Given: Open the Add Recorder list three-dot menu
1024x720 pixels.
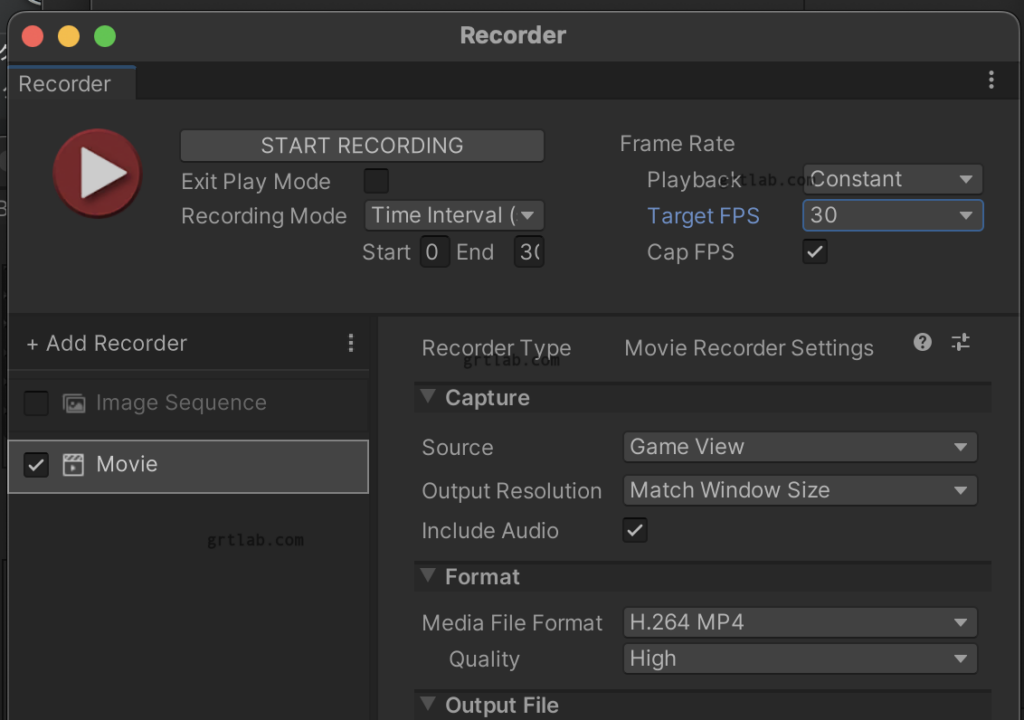Looking at the screenshot, I should click(351, 343).
